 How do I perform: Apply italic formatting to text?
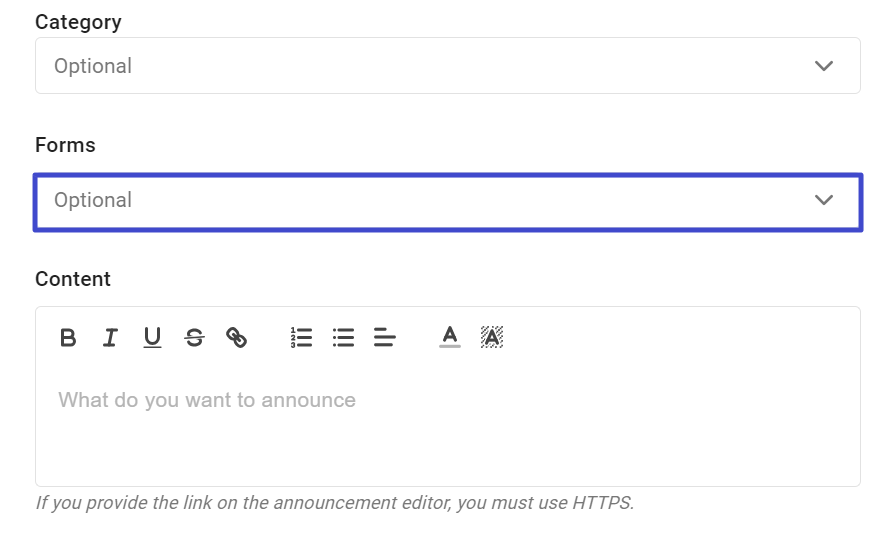pos(110,338)
